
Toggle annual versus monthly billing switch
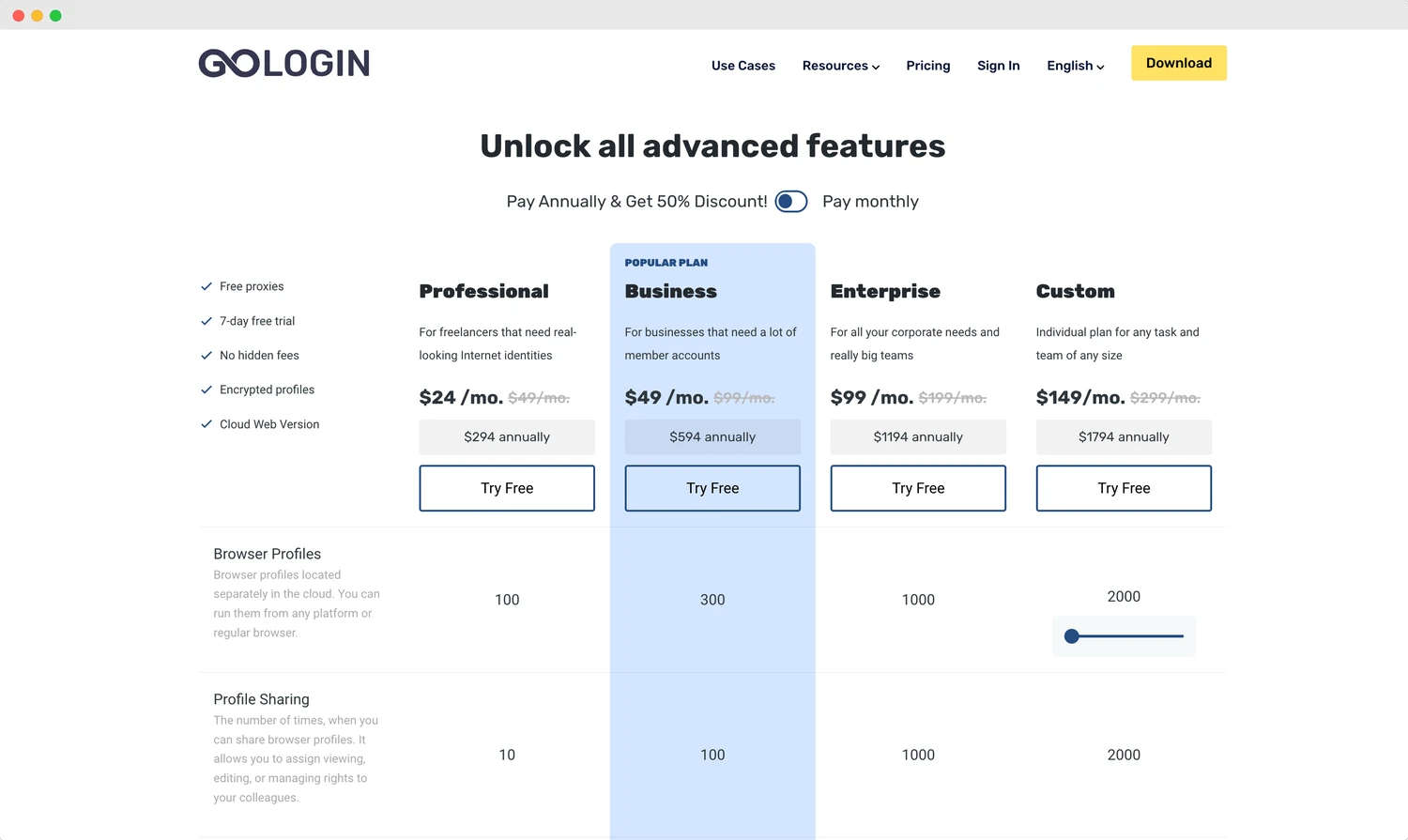(791, 202)
